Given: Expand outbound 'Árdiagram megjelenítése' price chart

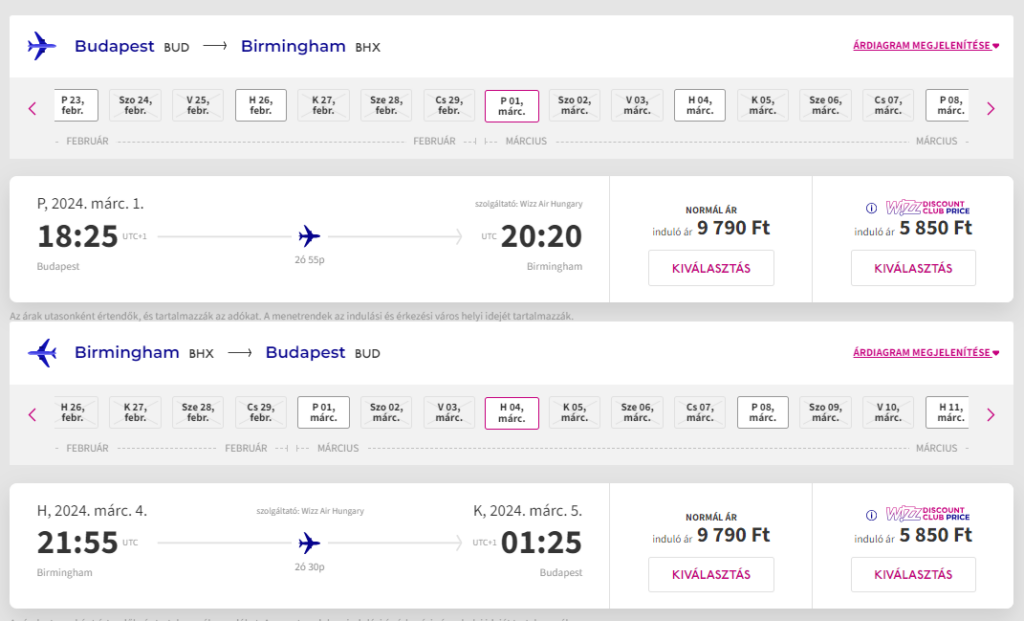Looking at the screenshot, I should coord(925,46).
